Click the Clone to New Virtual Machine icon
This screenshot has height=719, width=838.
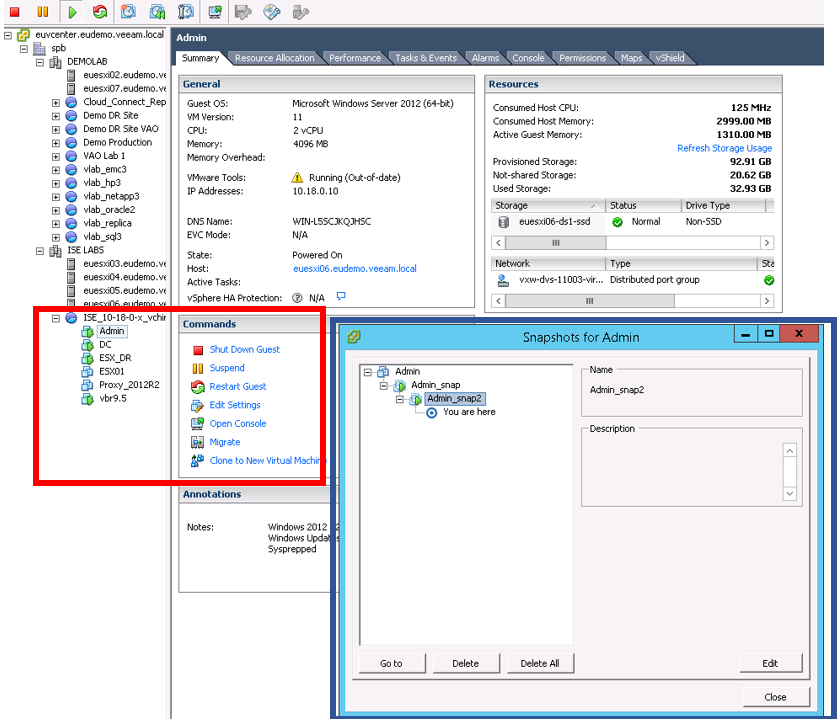tap(197, 461)
